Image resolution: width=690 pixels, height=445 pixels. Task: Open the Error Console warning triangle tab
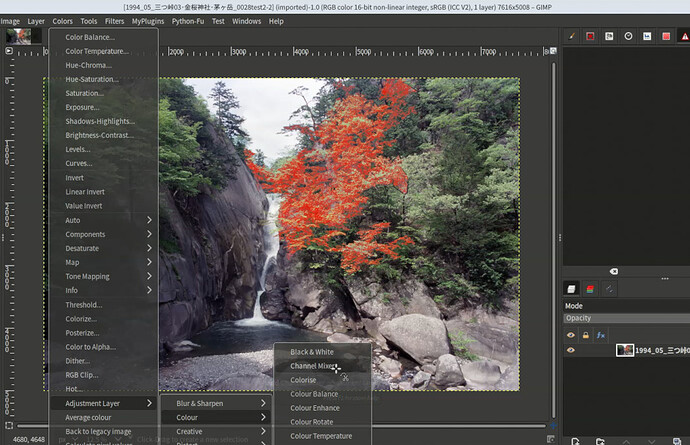tap(685, 36)
